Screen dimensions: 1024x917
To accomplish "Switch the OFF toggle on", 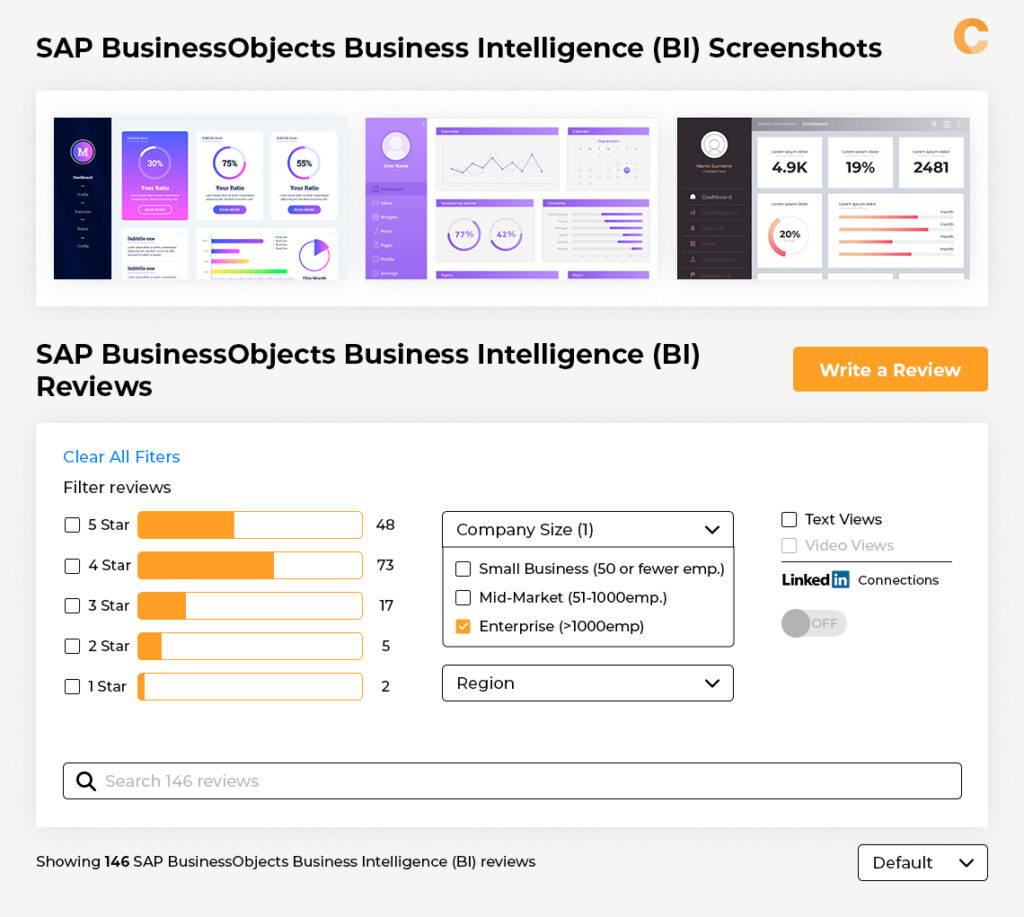I will pos(813,623).
